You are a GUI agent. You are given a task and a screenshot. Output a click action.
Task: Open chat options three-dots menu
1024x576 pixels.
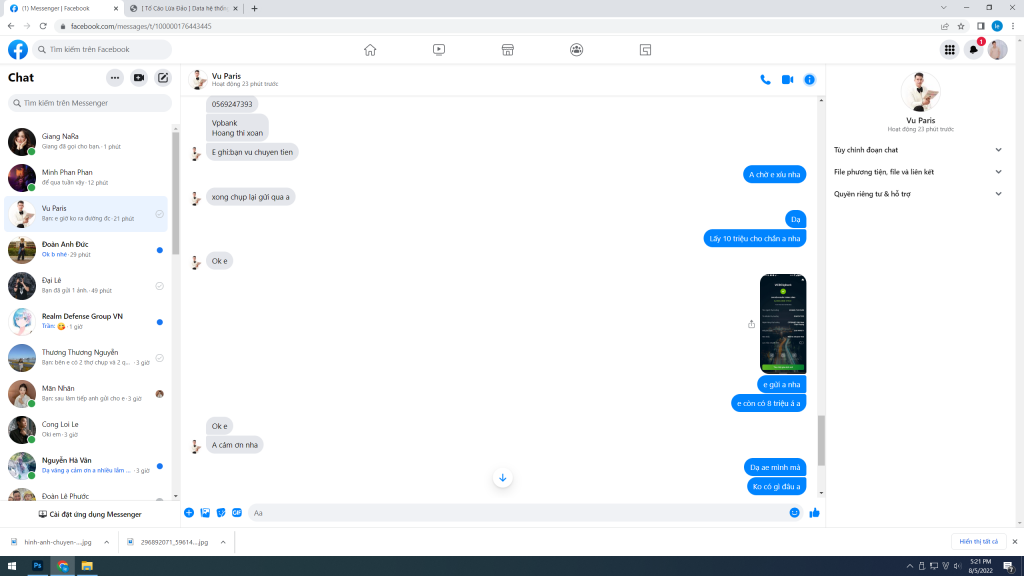(115, 78)
